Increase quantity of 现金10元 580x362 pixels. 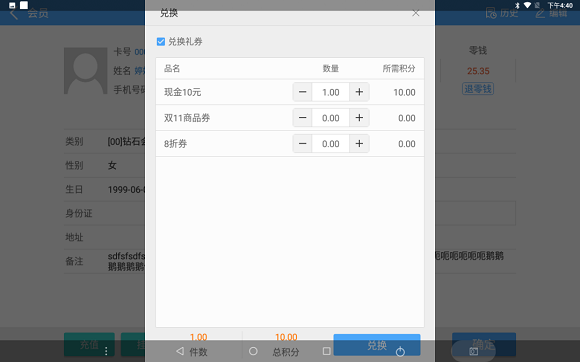point(359,92)
